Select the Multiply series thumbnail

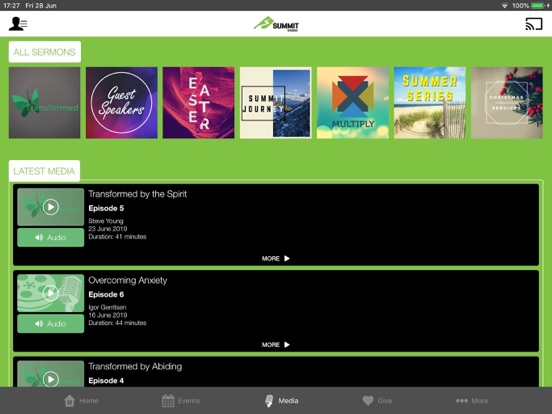353,103
